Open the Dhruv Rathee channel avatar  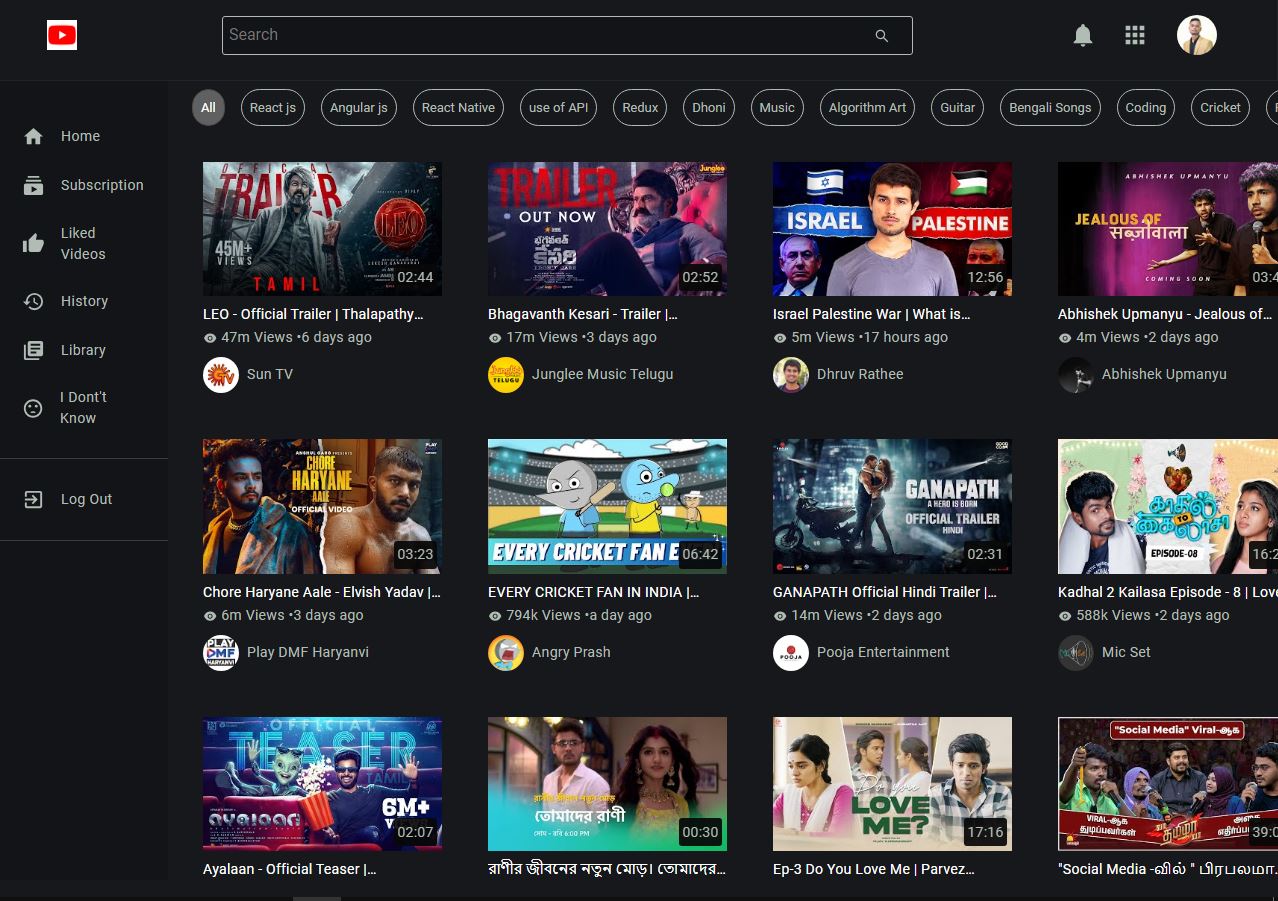click(x=791, y=375)
